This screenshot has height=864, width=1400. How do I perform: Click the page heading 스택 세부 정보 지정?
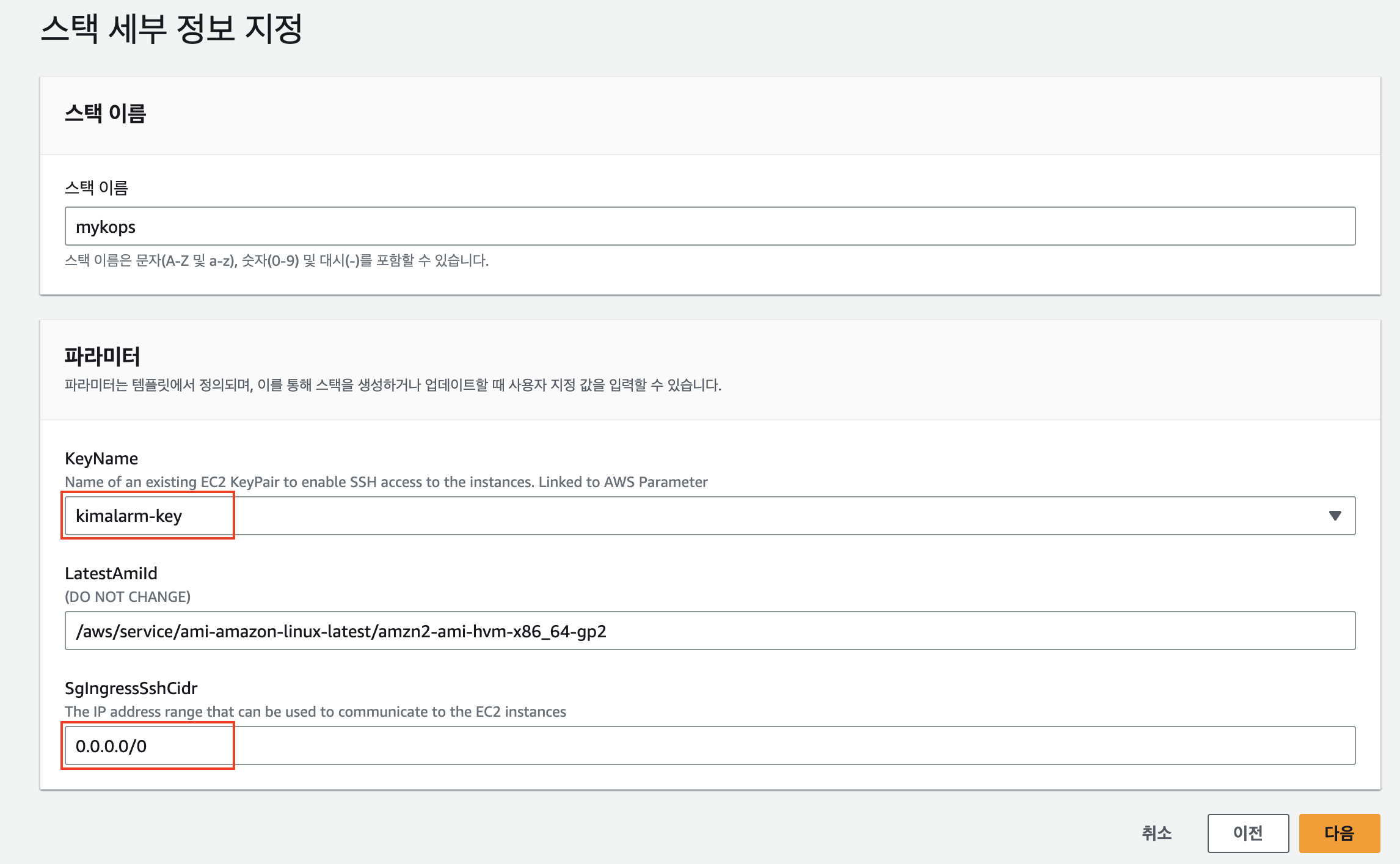172,29
